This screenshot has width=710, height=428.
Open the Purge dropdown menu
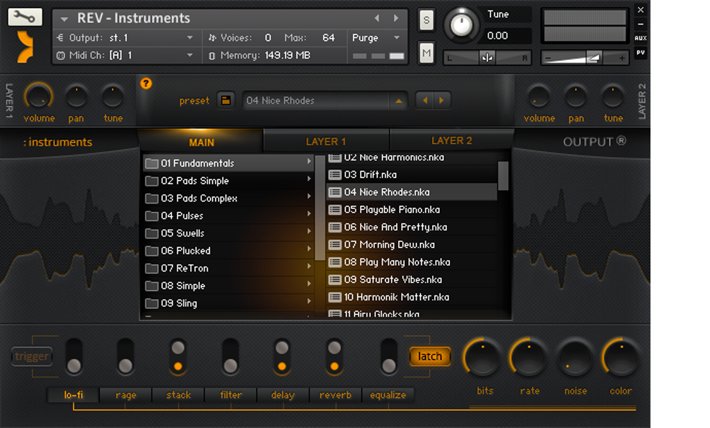pyautogui.click(x=377, y=37)
